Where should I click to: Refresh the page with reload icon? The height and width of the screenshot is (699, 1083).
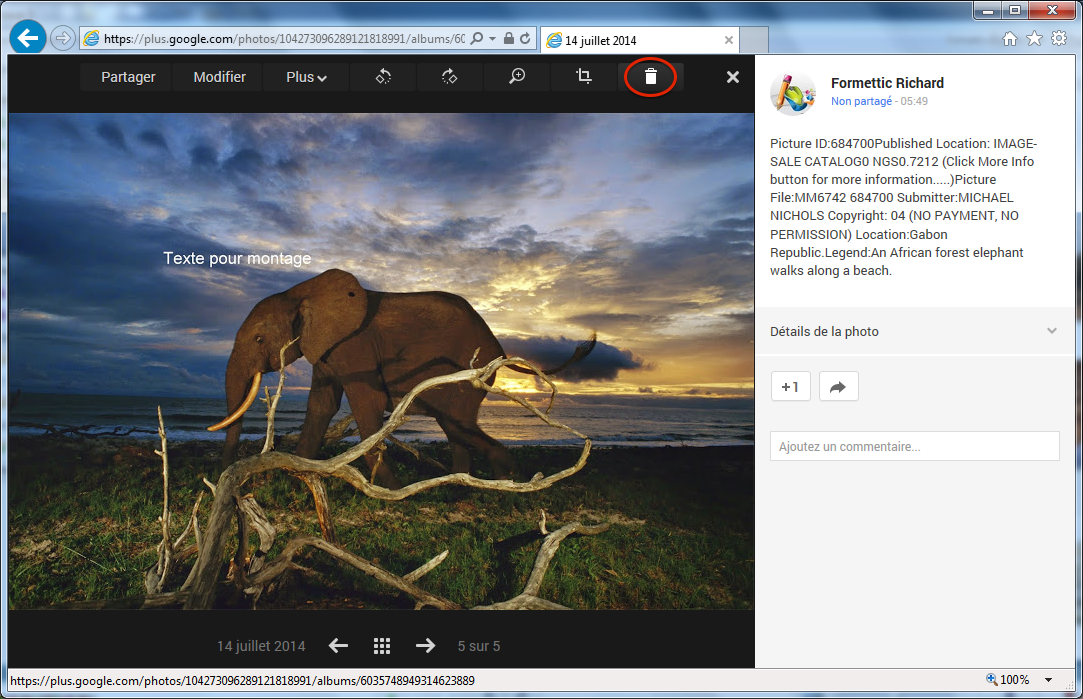[x=525, y=39]
